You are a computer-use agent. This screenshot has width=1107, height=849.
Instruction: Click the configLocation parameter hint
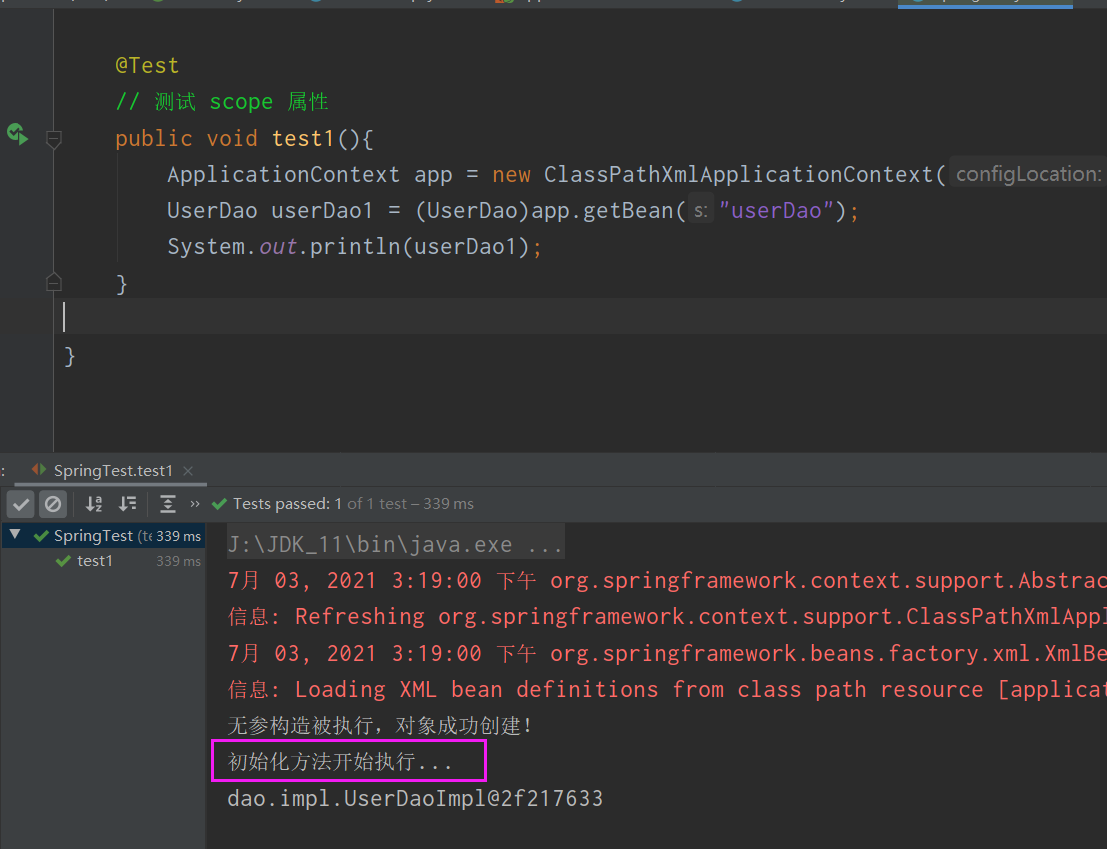1027,174
